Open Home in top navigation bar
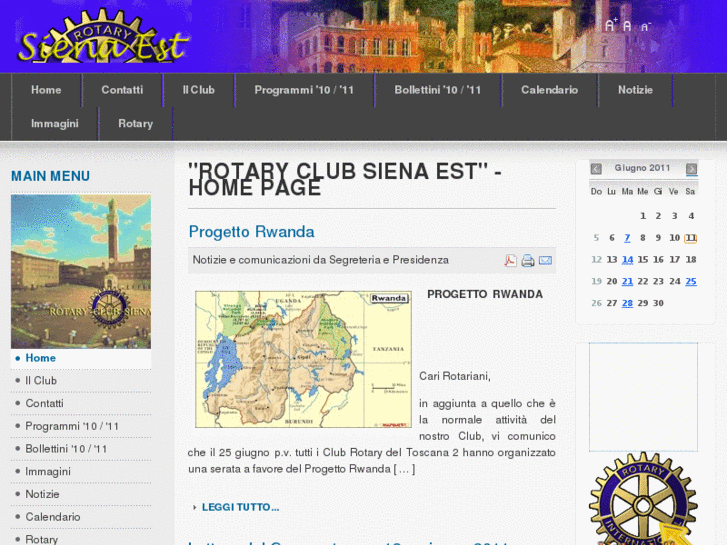727x545 pixels. [x=46, y=90]
